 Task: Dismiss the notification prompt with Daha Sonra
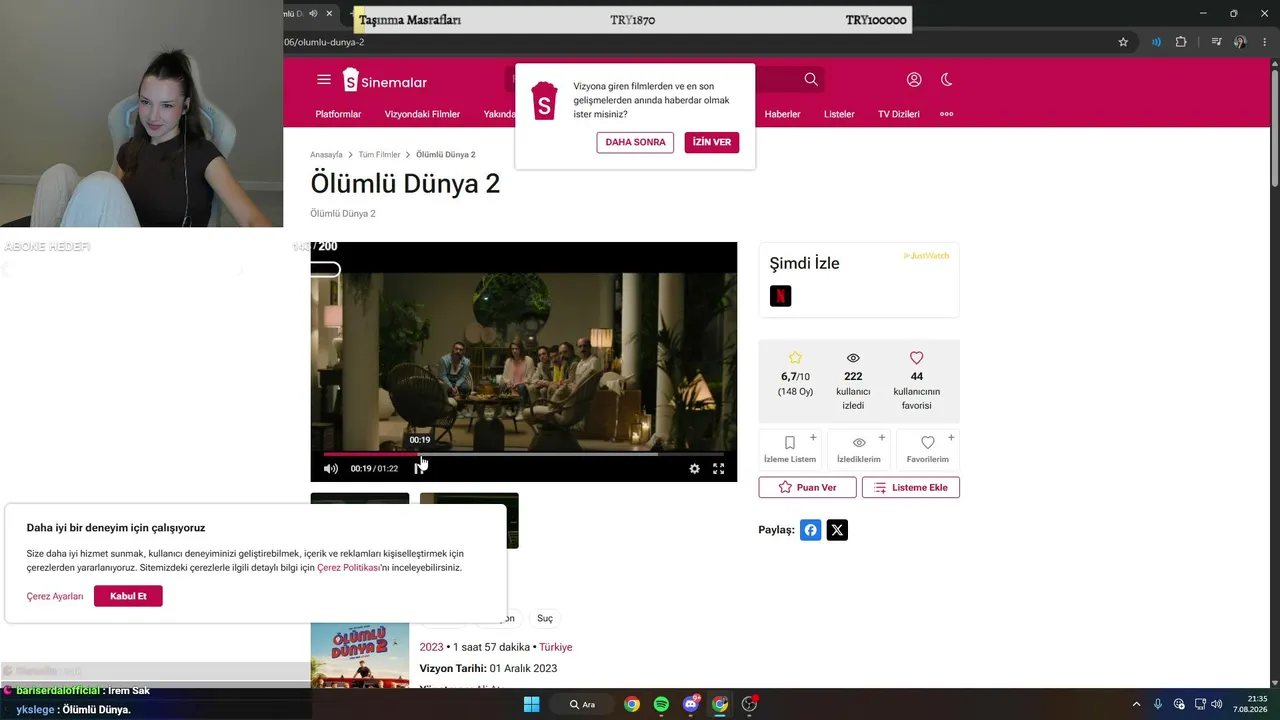(635, 142)
